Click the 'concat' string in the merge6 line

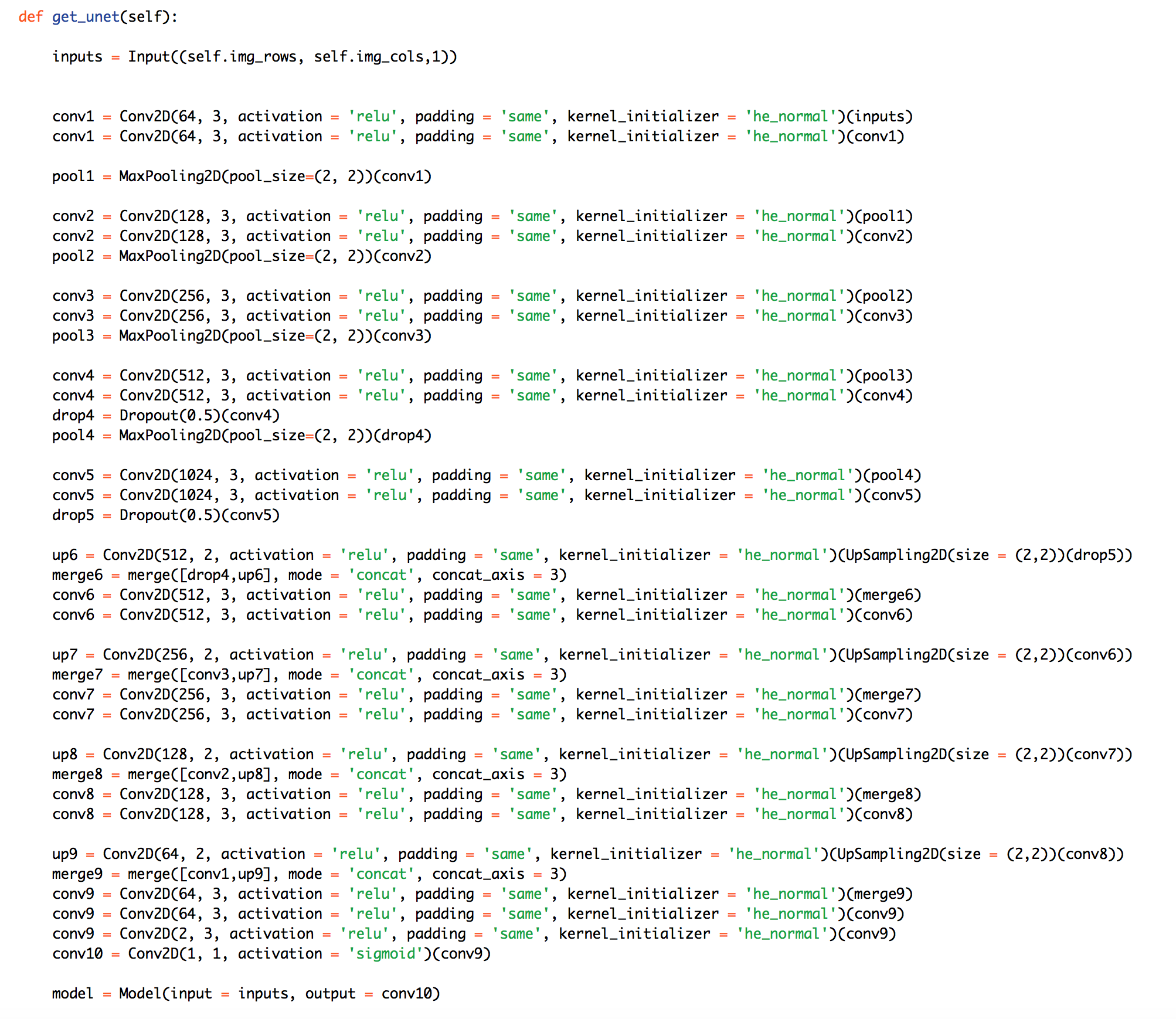click(x=381, y=575)
